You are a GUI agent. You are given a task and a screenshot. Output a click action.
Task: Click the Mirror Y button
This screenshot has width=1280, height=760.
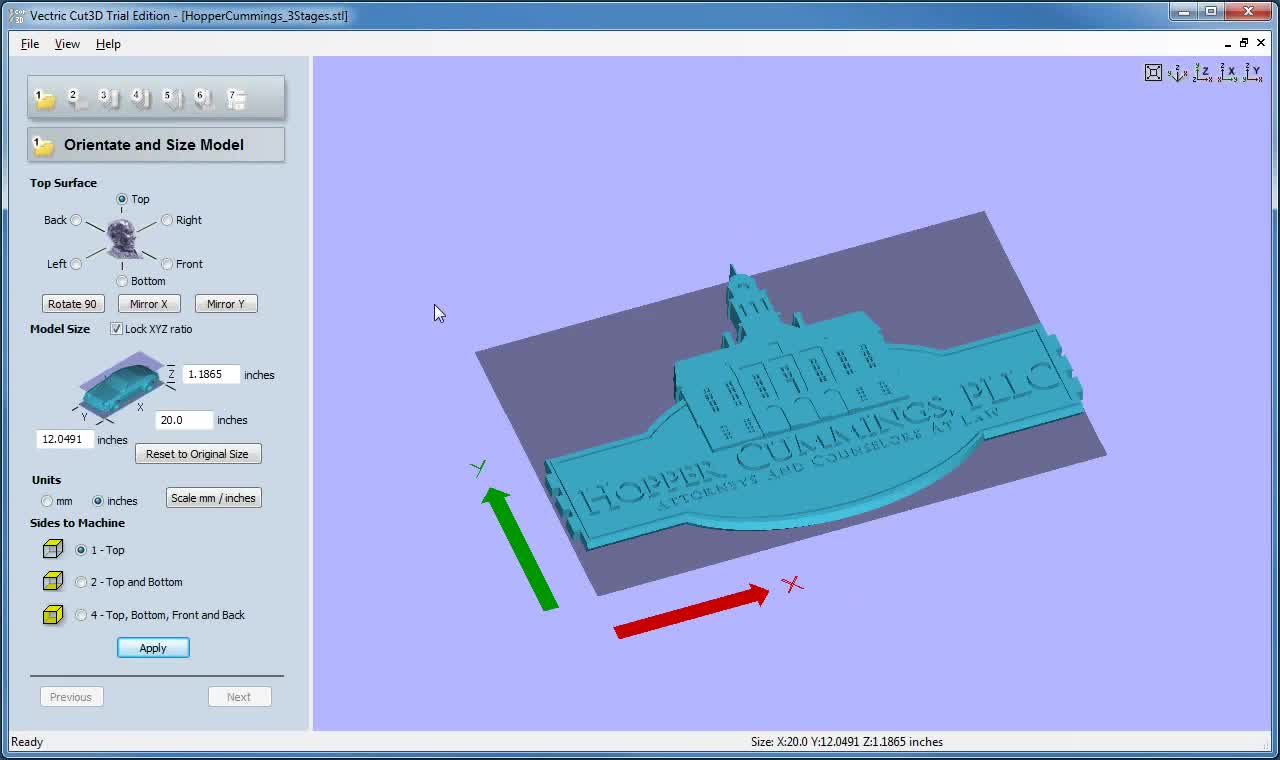click(226, 304)
